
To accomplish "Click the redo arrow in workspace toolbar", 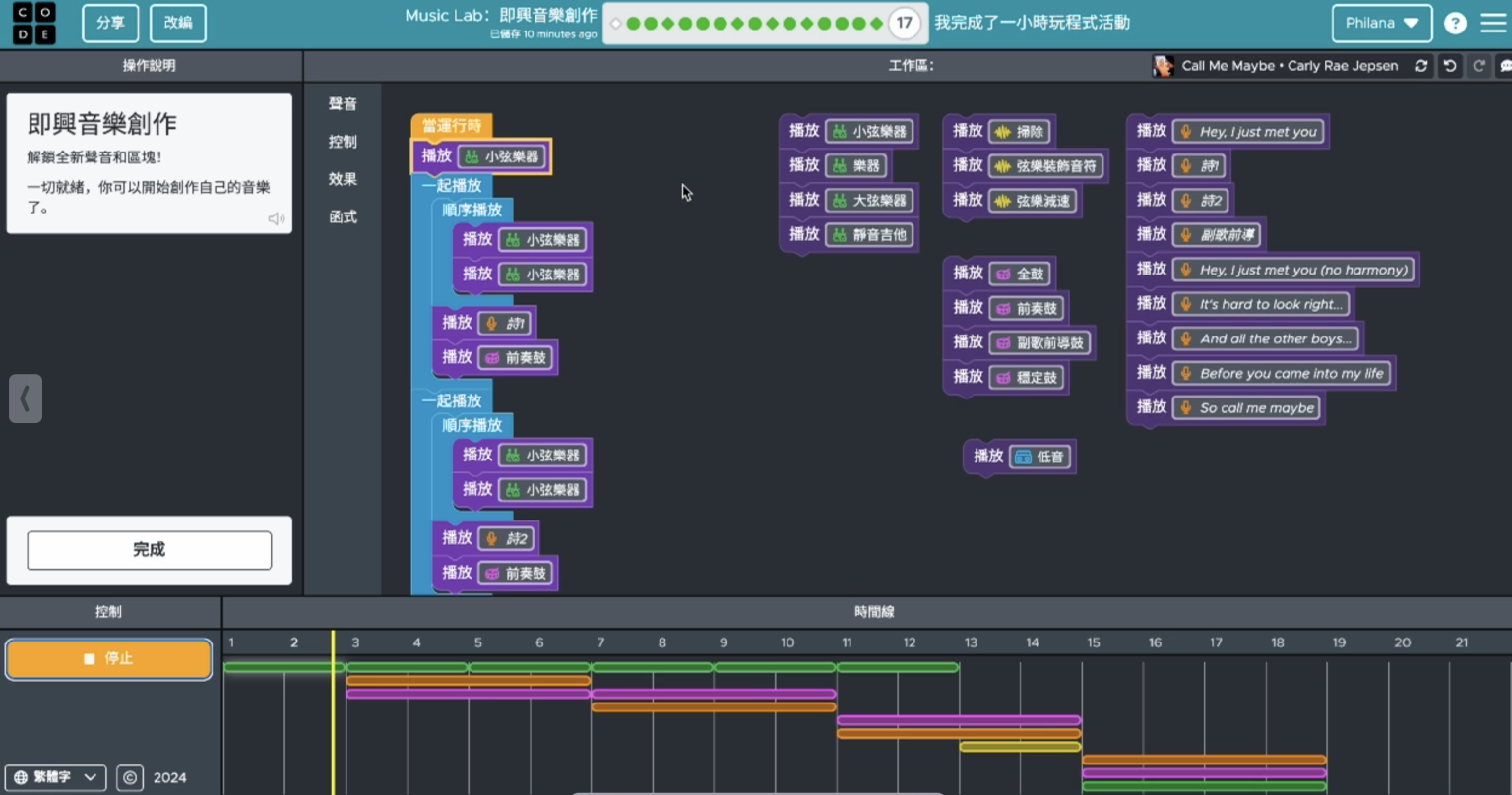I will point(1479,65).
